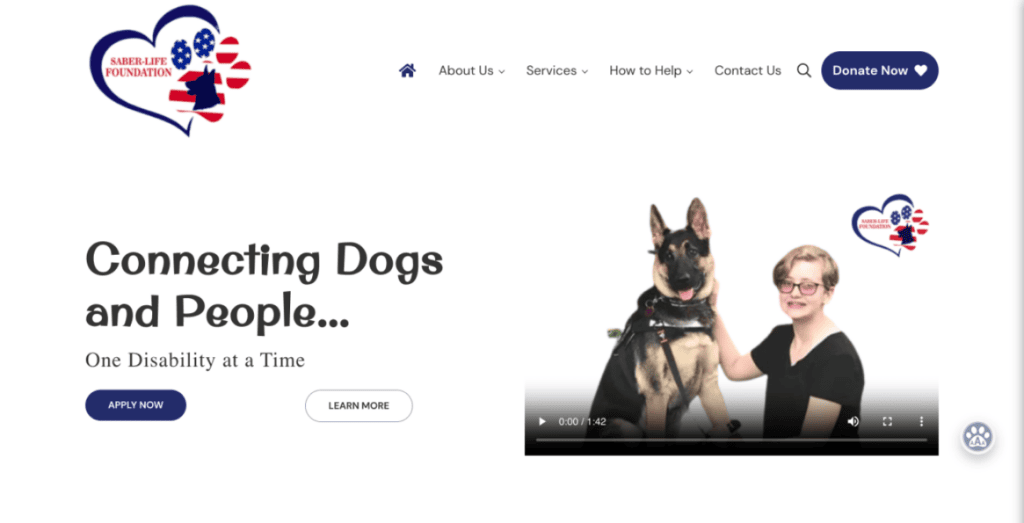Open the video's three-dot options menu

click(921, 422)
